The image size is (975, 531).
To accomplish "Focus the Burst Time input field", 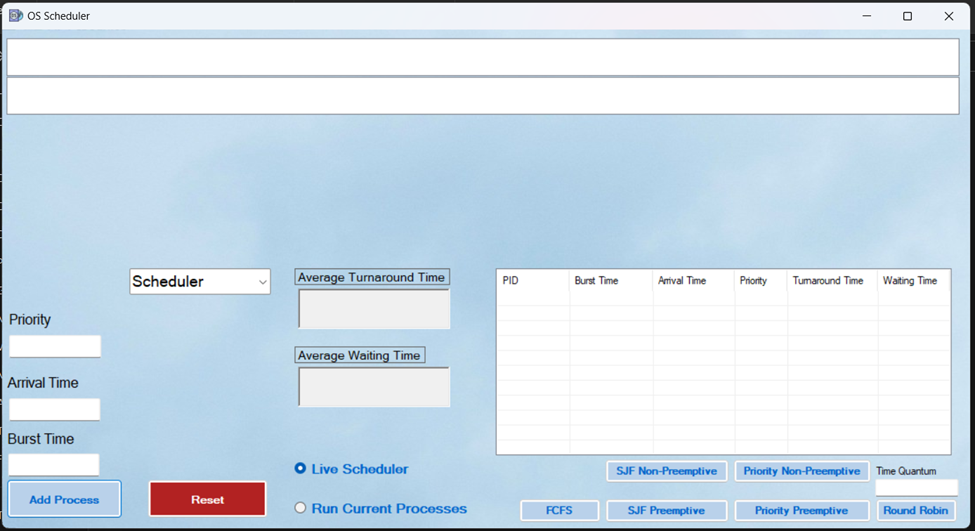I will (x=53, y=464).
